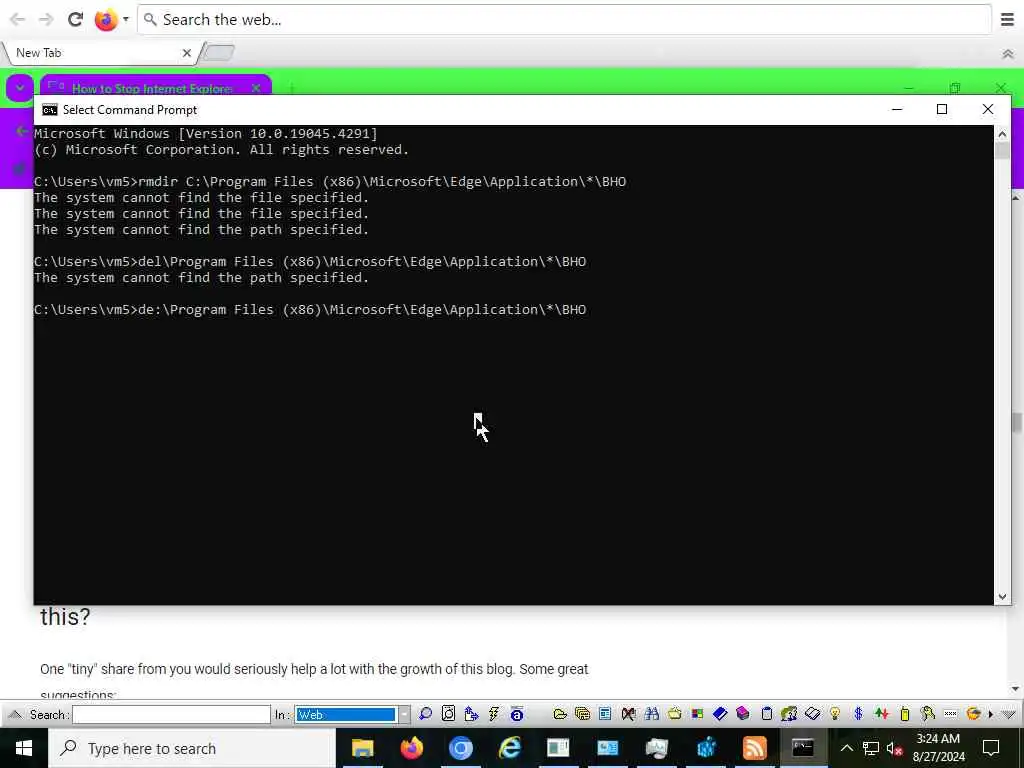Open the orange RSS feed taskbar app
Viewport: 1024px width, 768px height.
click(x=754, y=748)
